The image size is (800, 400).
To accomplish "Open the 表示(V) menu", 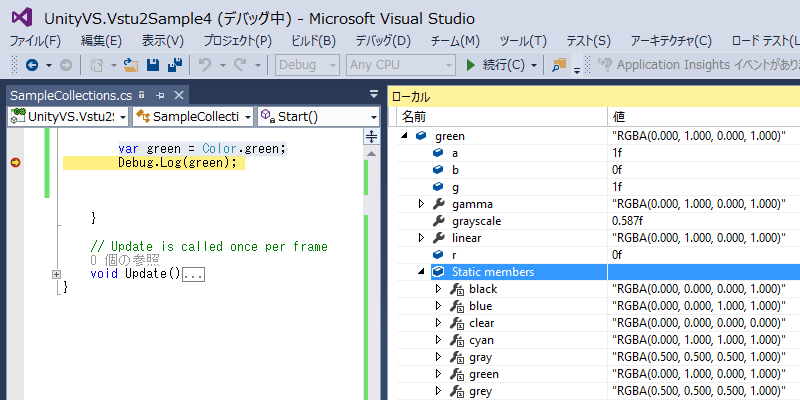I will tap(162, 41).
